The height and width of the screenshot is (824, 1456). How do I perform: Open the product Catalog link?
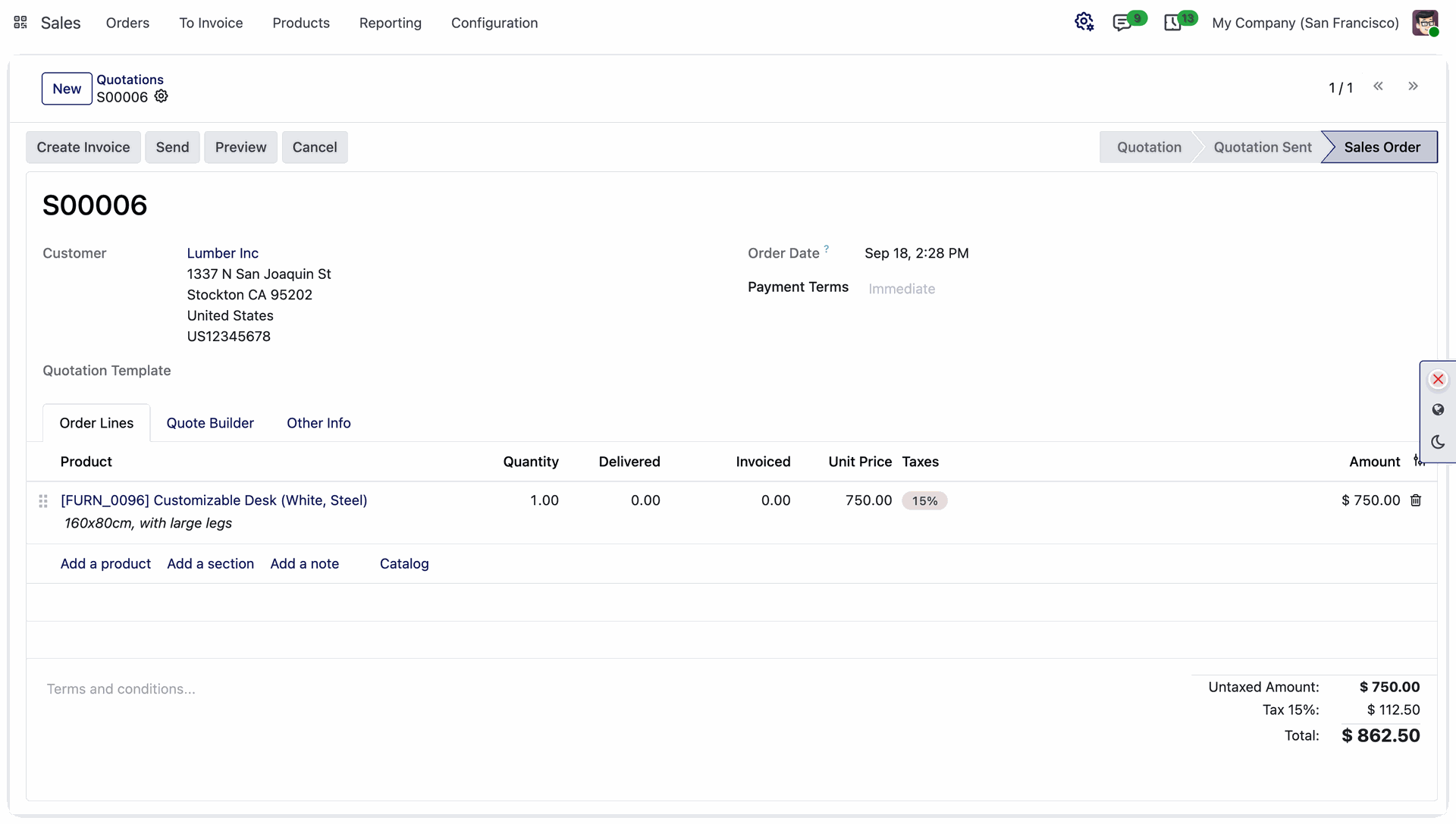404,564
